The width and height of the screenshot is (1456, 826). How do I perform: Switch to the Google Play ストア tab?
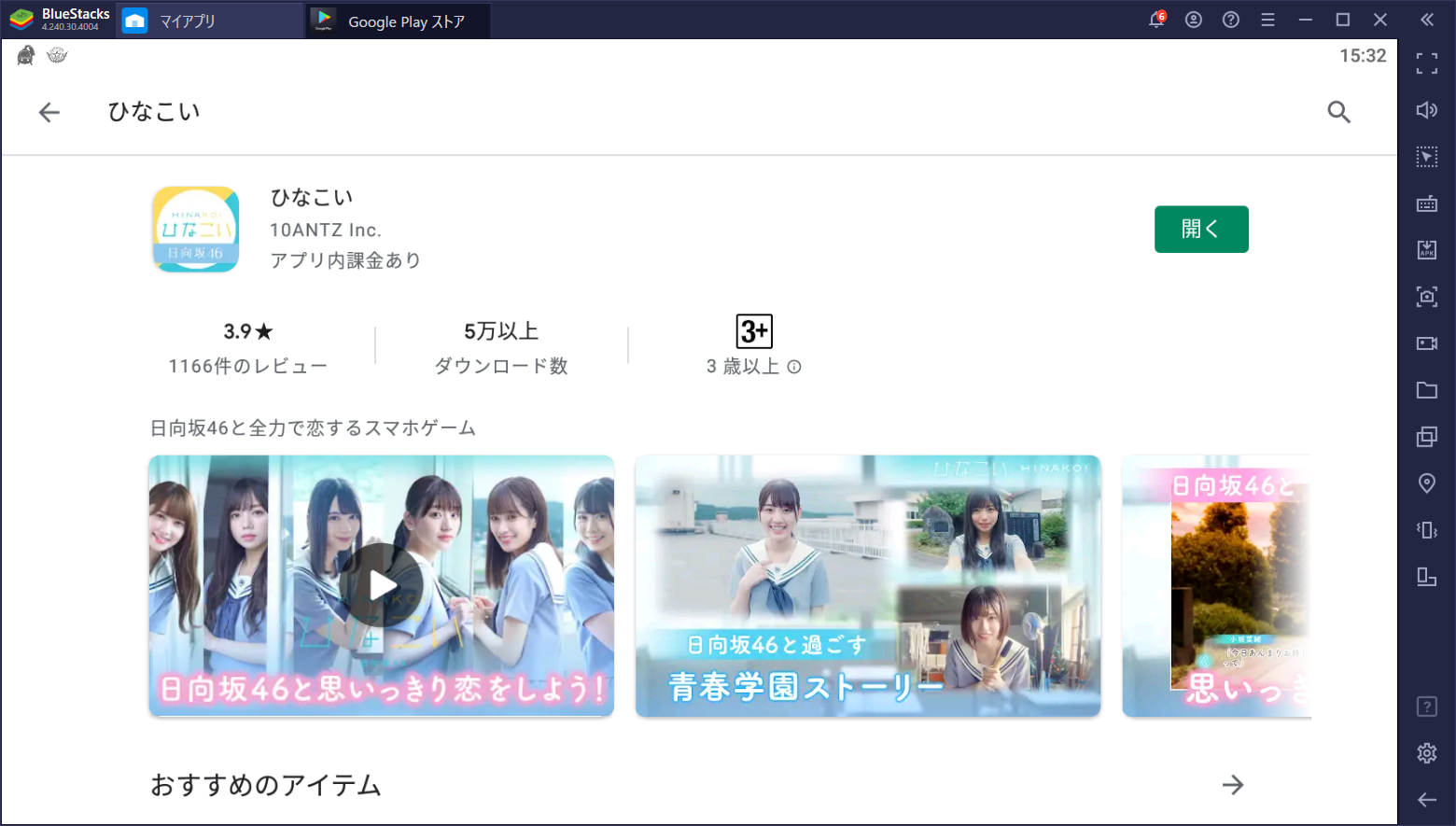point(398,21)
